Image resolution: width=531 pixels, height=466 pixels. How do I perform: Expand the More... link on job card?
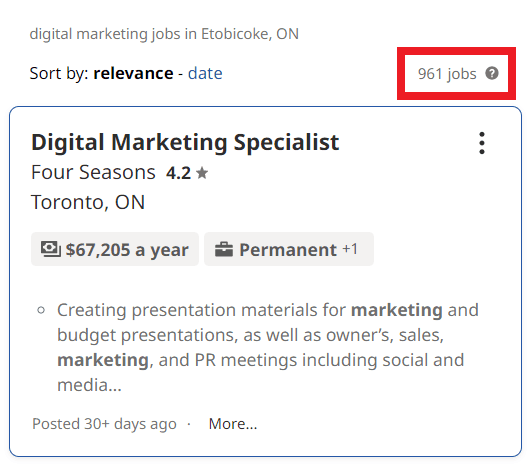point(233,424)
